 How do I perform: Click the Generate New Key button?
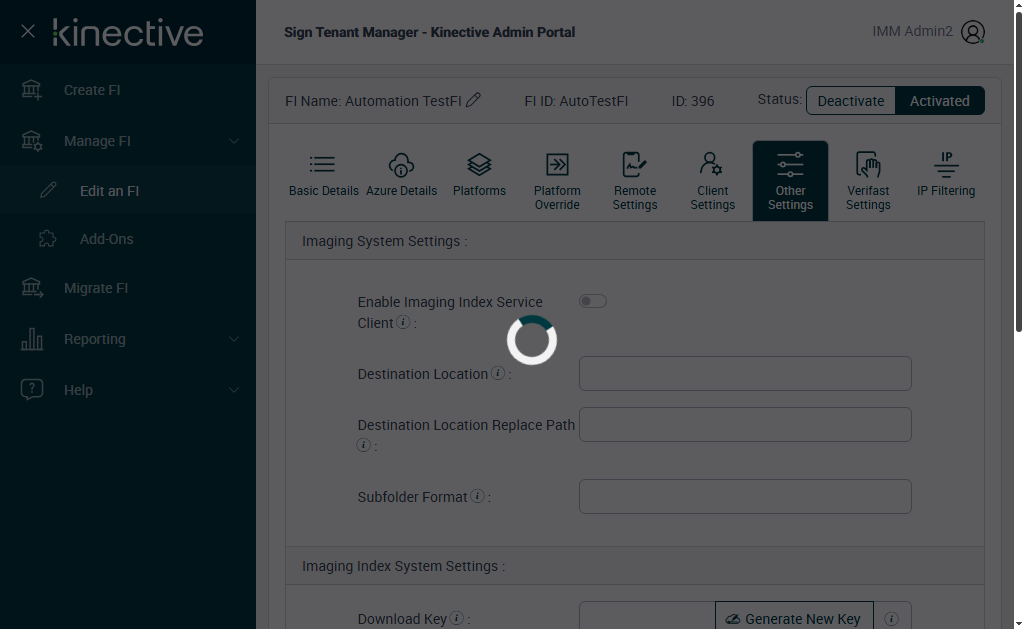(x=794, y=618)
